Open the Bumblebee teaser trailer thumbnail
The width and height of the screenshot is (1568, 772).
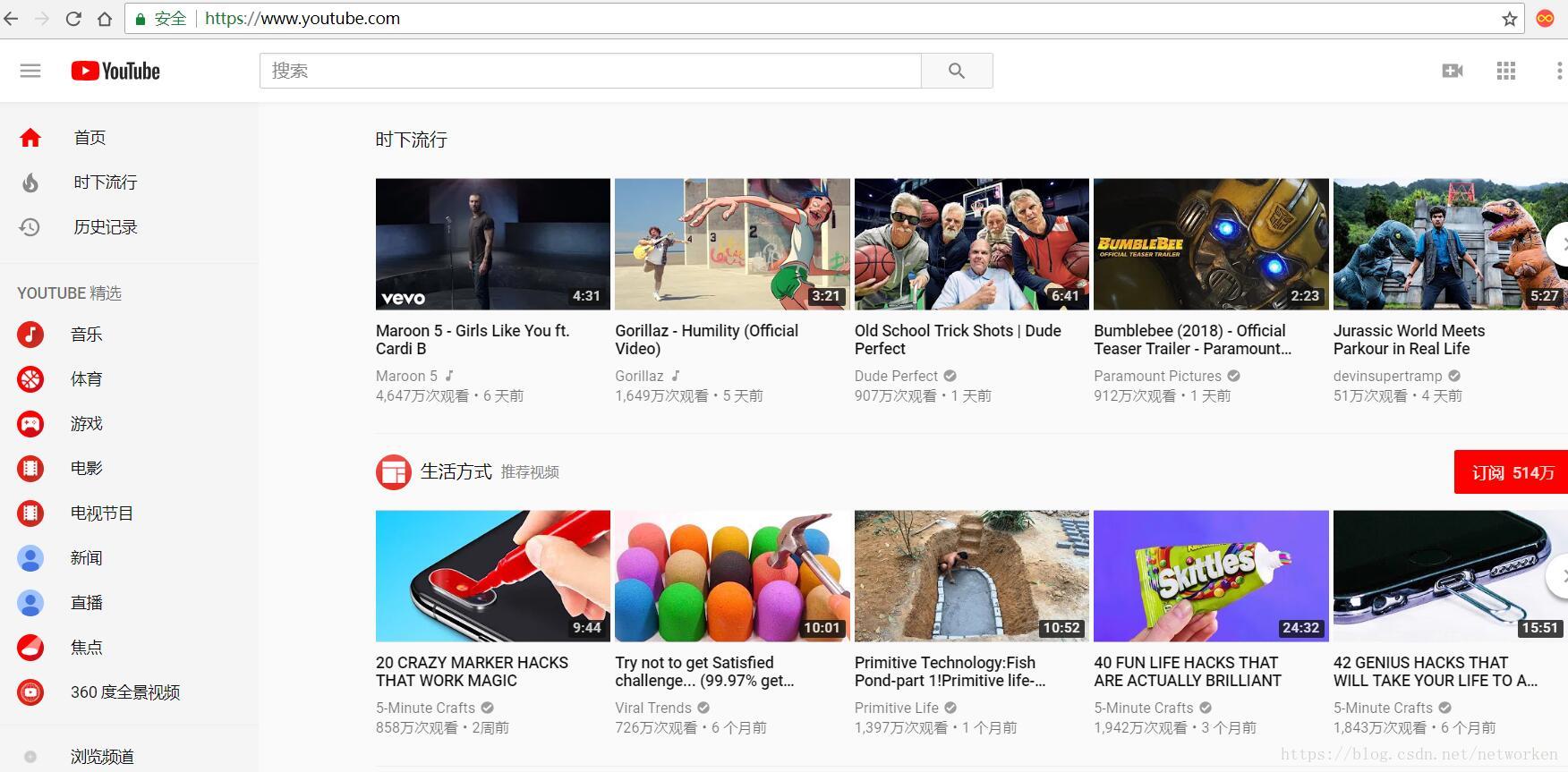coord(1211,244)
